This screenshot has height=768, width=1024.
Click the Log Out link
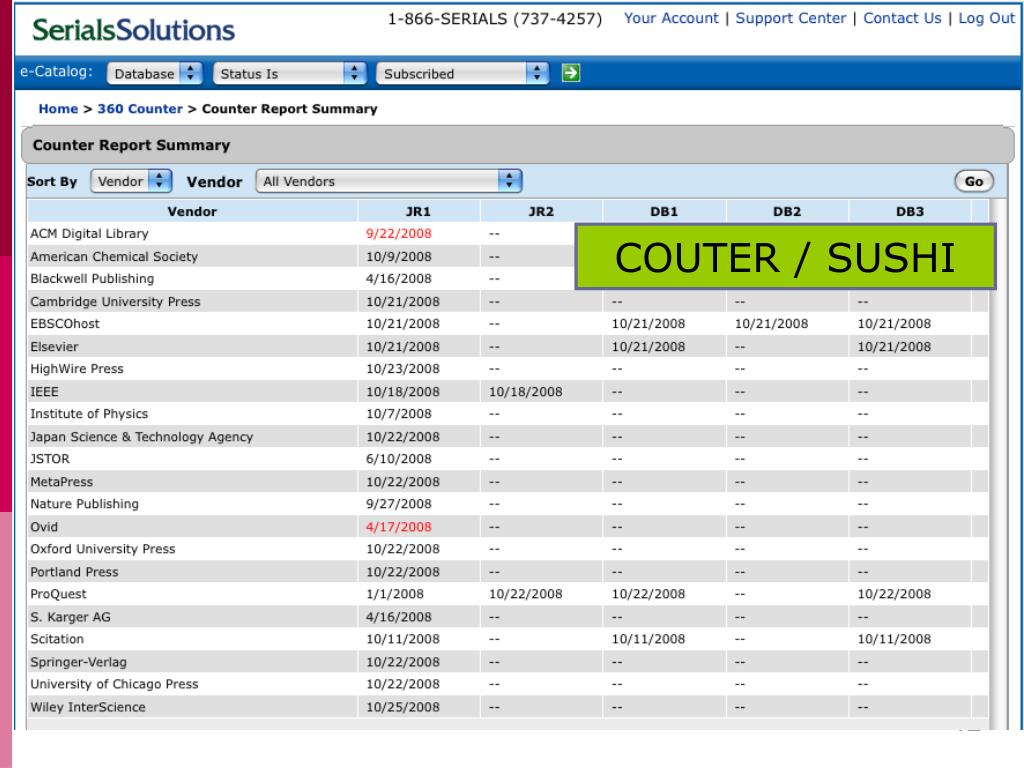(986, 18)
